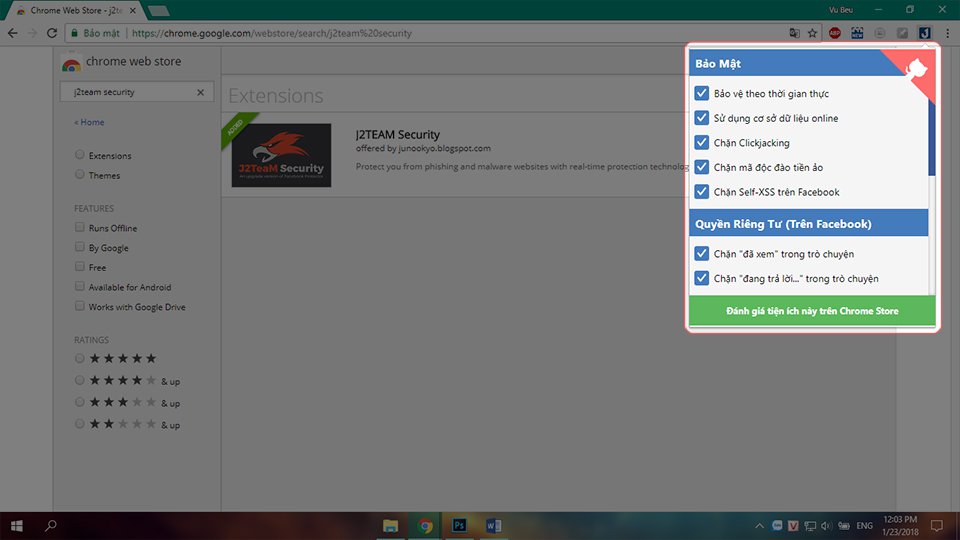Viewport: 960px width, 540px height.
Task: Click the Vu Beu profile name
Action: (x=841, y=10)
